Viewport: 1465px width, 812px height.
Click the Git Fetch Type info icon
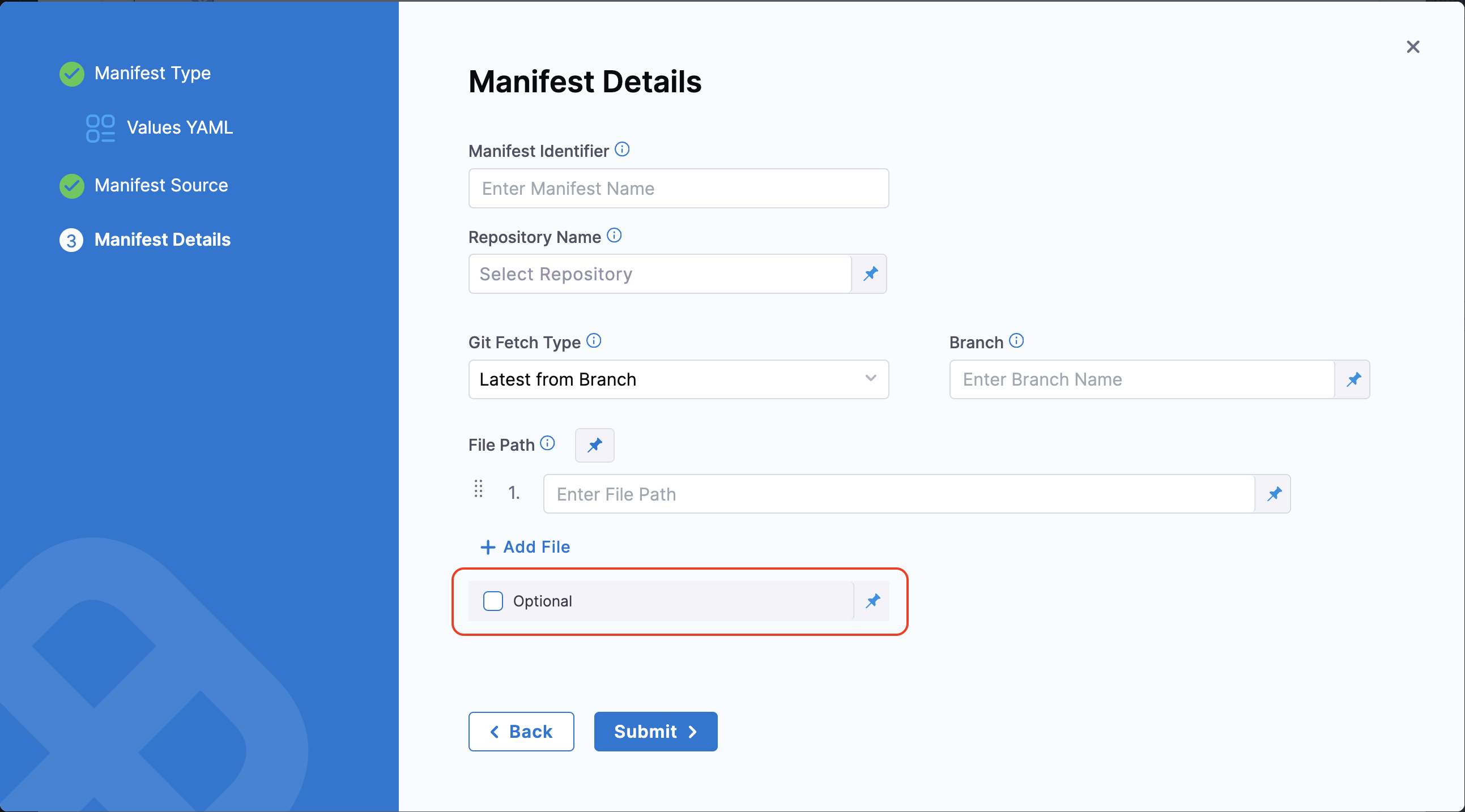(x=594, y=341)
